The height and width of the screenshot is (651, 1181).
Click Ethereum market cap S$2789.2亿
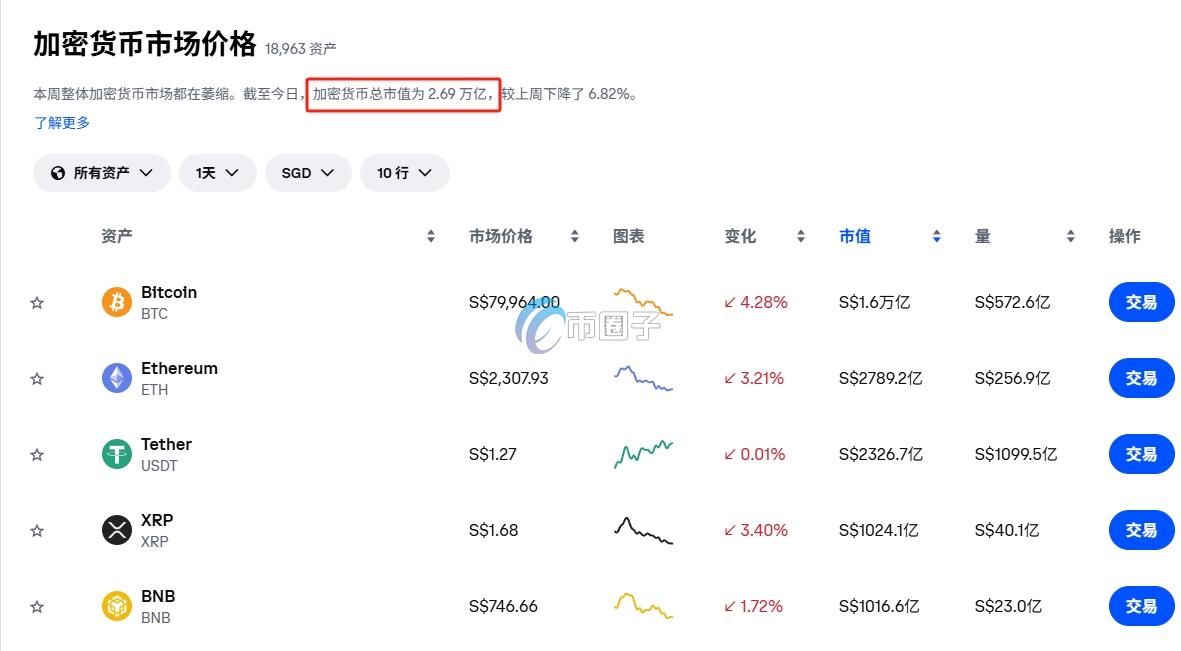880,378
